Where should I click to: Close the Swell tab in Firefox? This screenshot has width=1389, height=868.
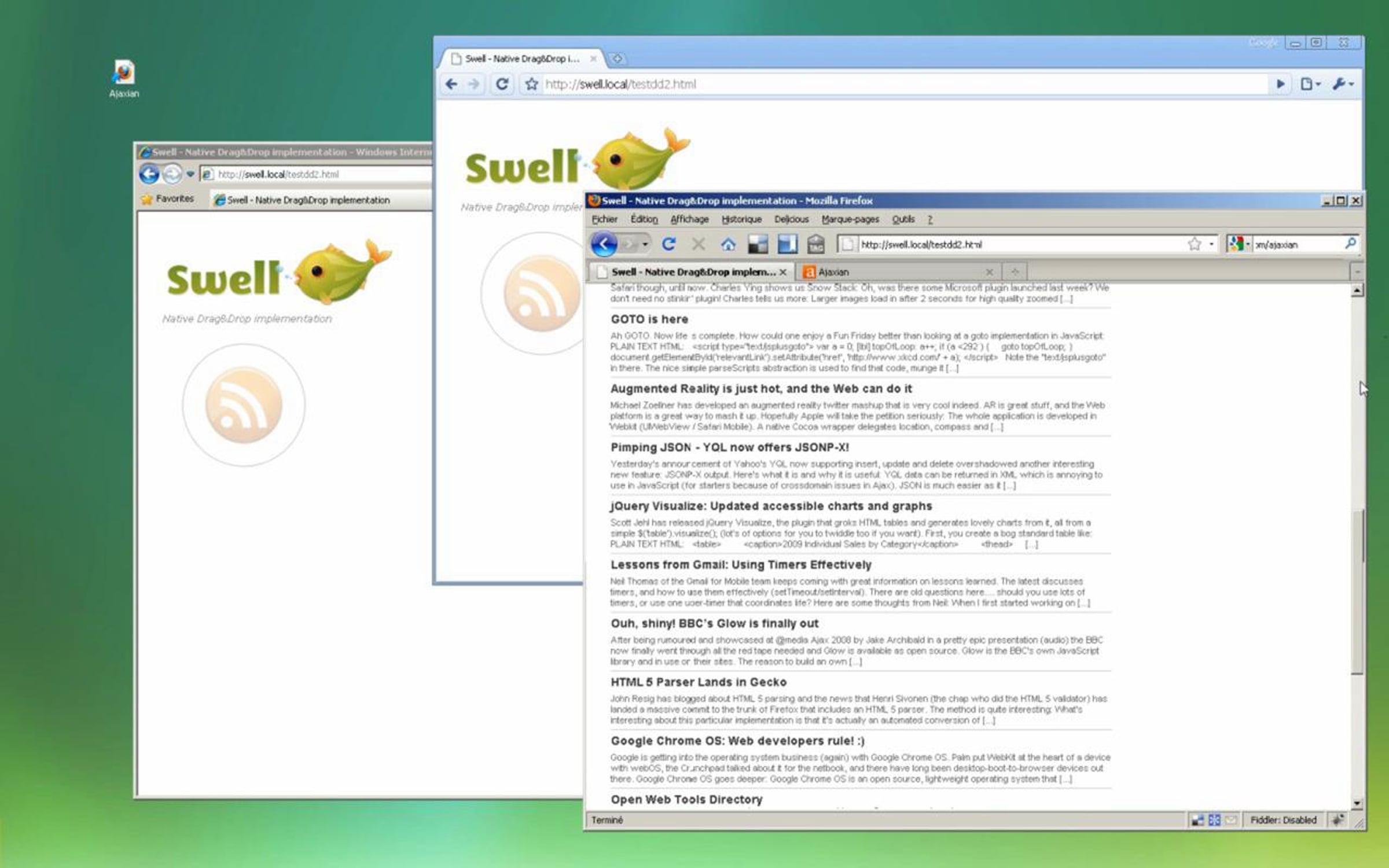coord(783,272)
